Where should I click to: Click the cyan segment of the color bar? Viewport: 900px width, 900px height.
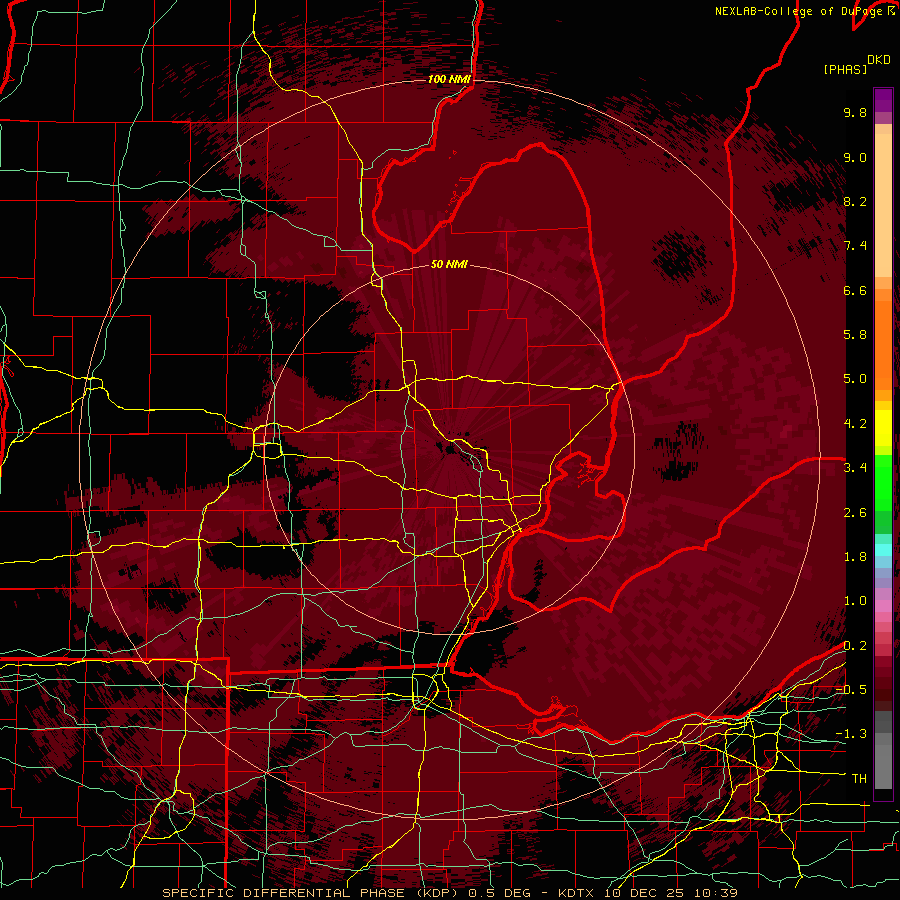[x=883, y=550]
